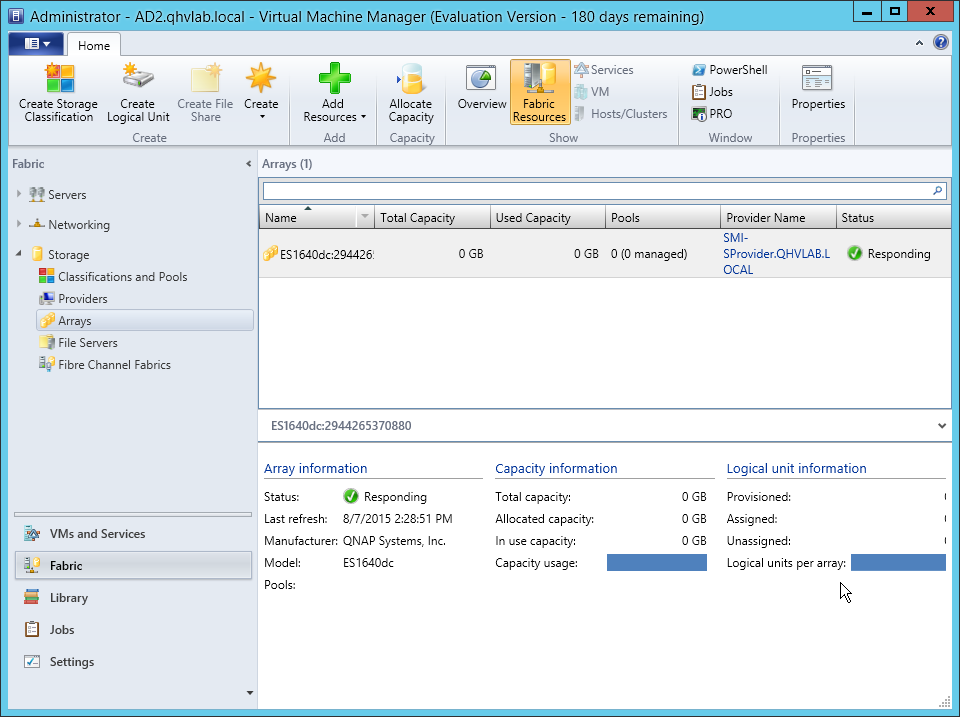Open Properties in the ribbon
The image size is (960, 717).
point(818,88)
